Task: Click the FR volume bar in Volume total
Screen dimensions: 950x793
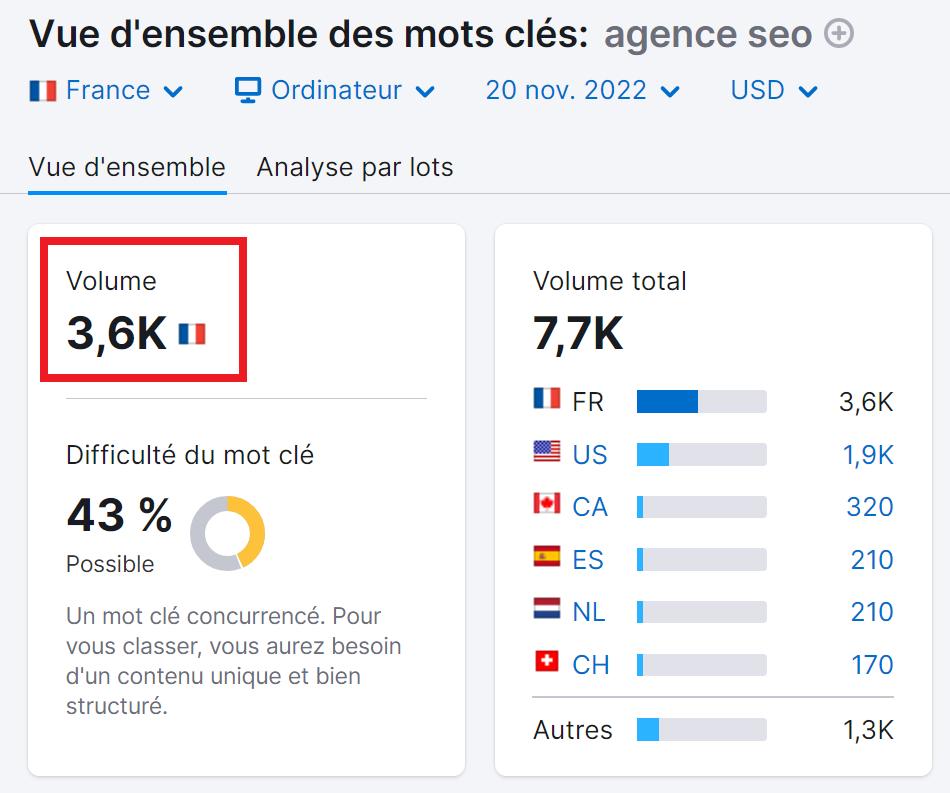Action: tap(701, 401)
